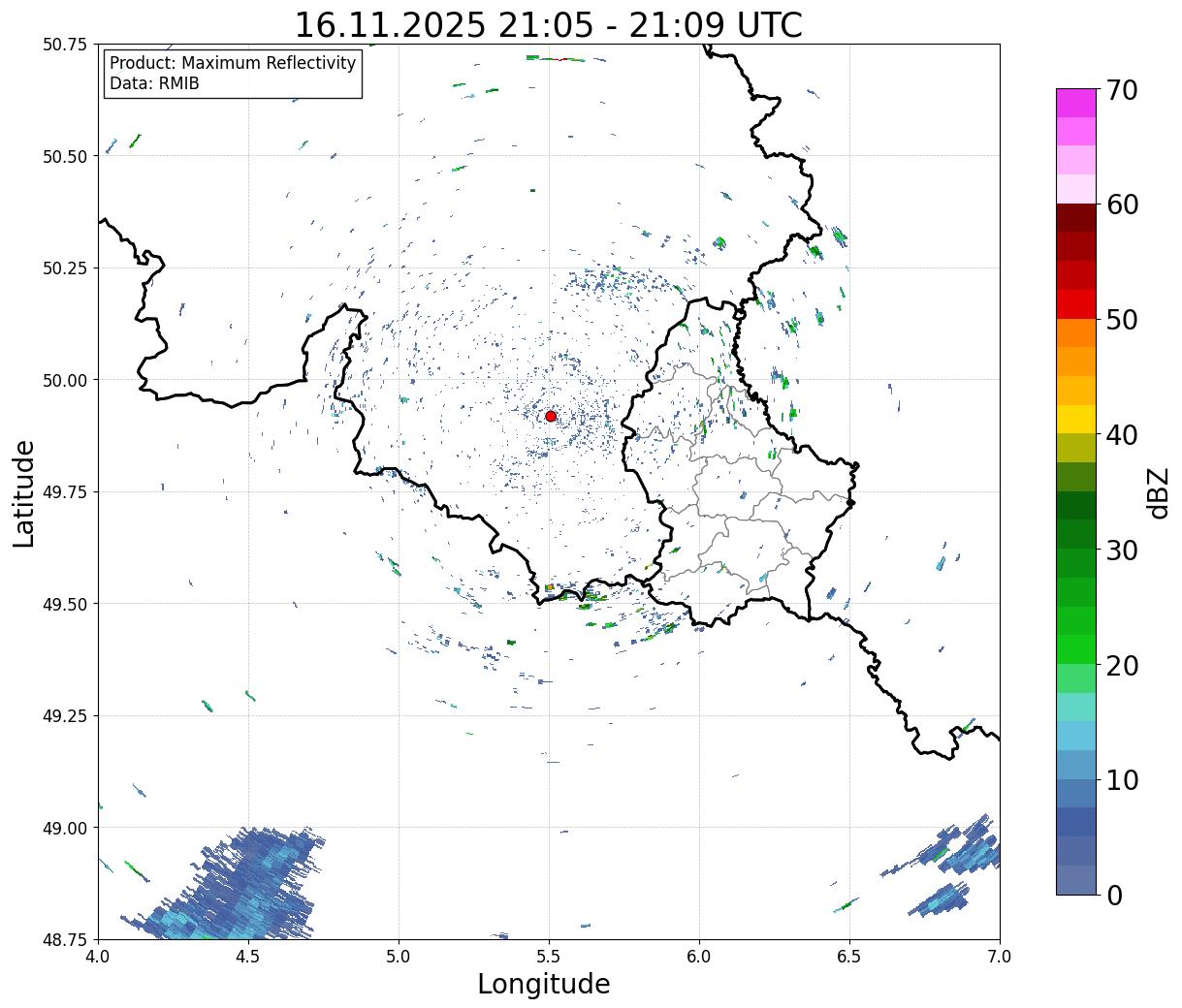The width and height of the screenshot is (1182, 1008).
Task: Click the orange colorbar swatch below 50
Action: coord(1076,332)
